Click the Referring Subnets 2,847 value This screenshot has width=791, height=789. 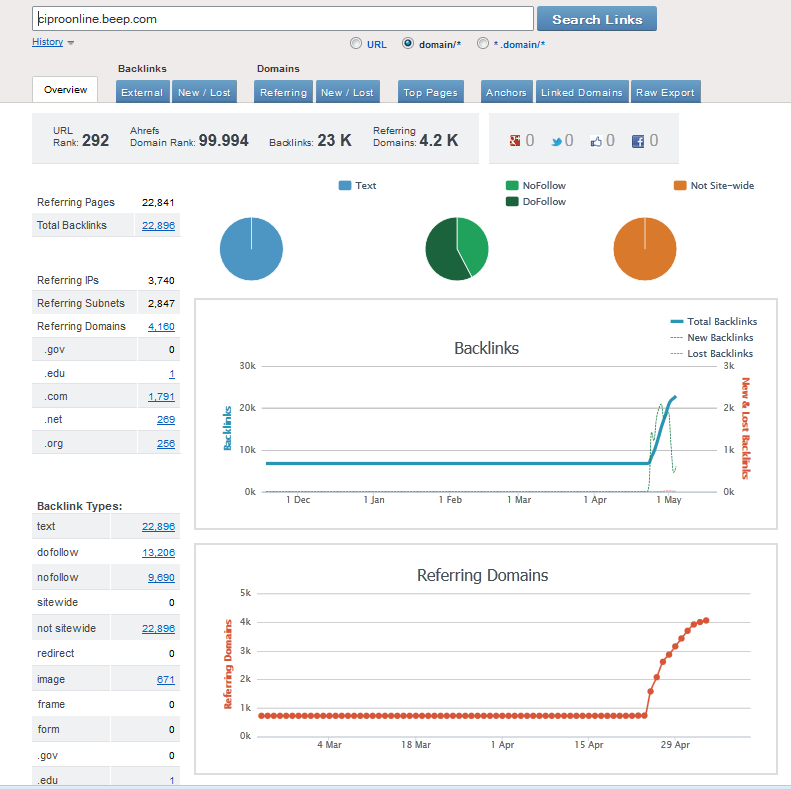point(161,303)
